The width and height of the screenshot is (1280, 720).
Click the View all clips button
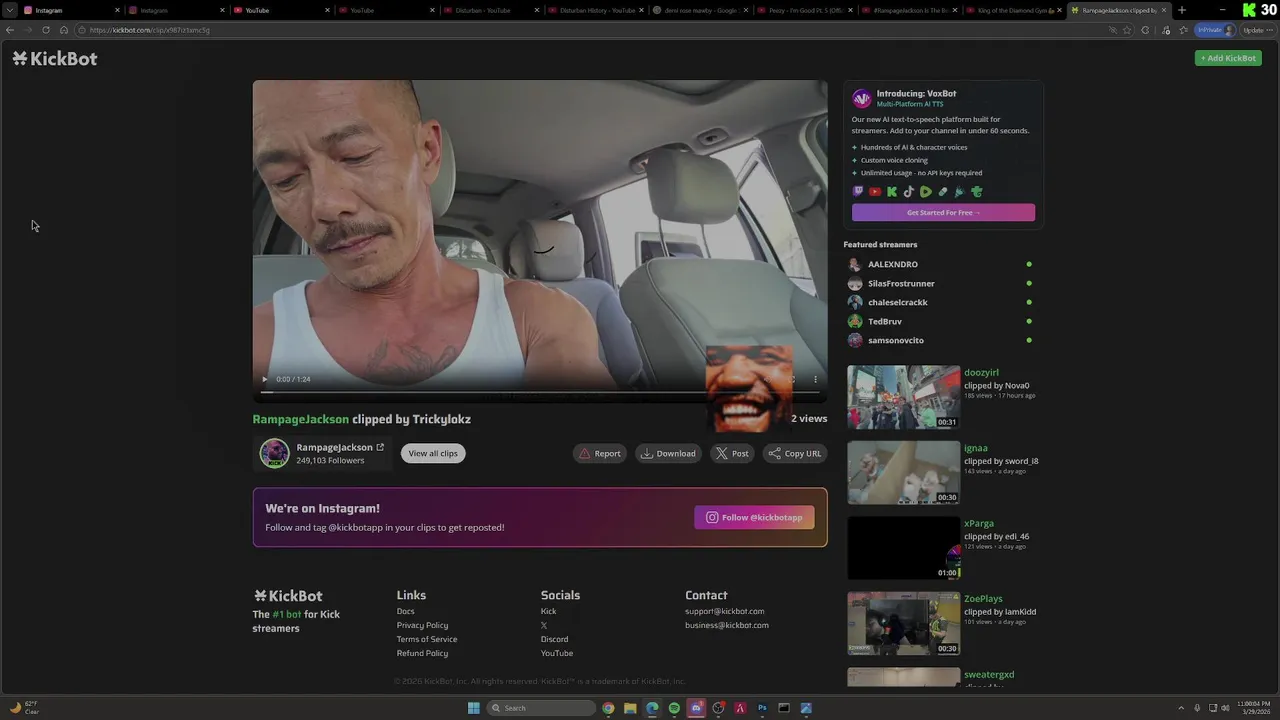tap(433, 453)
